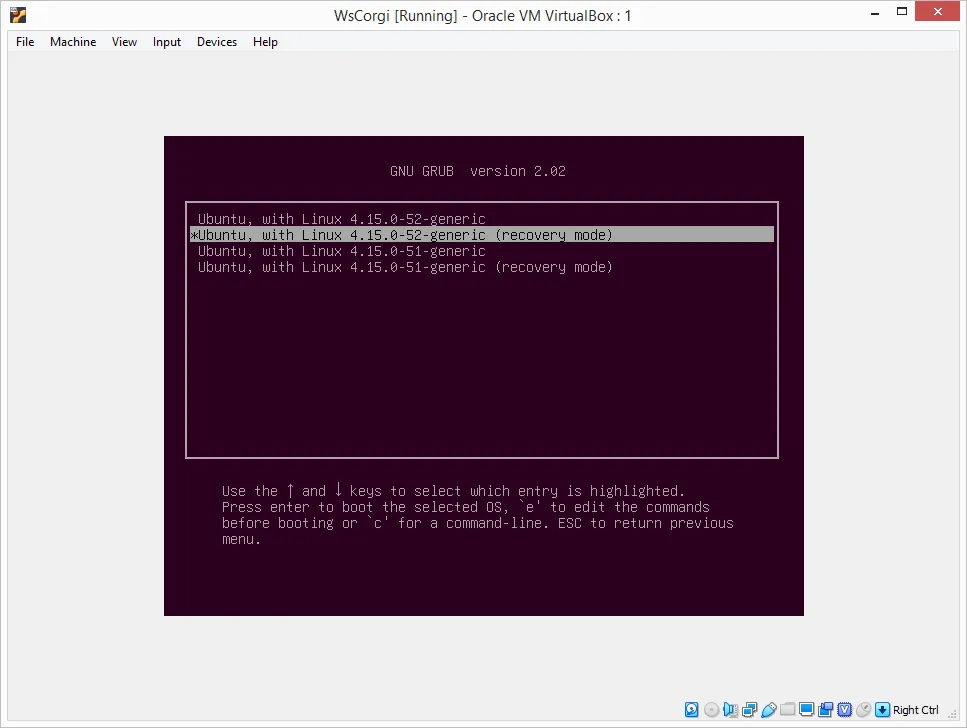Open the audio settings status icon
The width and height of the screenshot is (967, 728).
pos(731,710)
